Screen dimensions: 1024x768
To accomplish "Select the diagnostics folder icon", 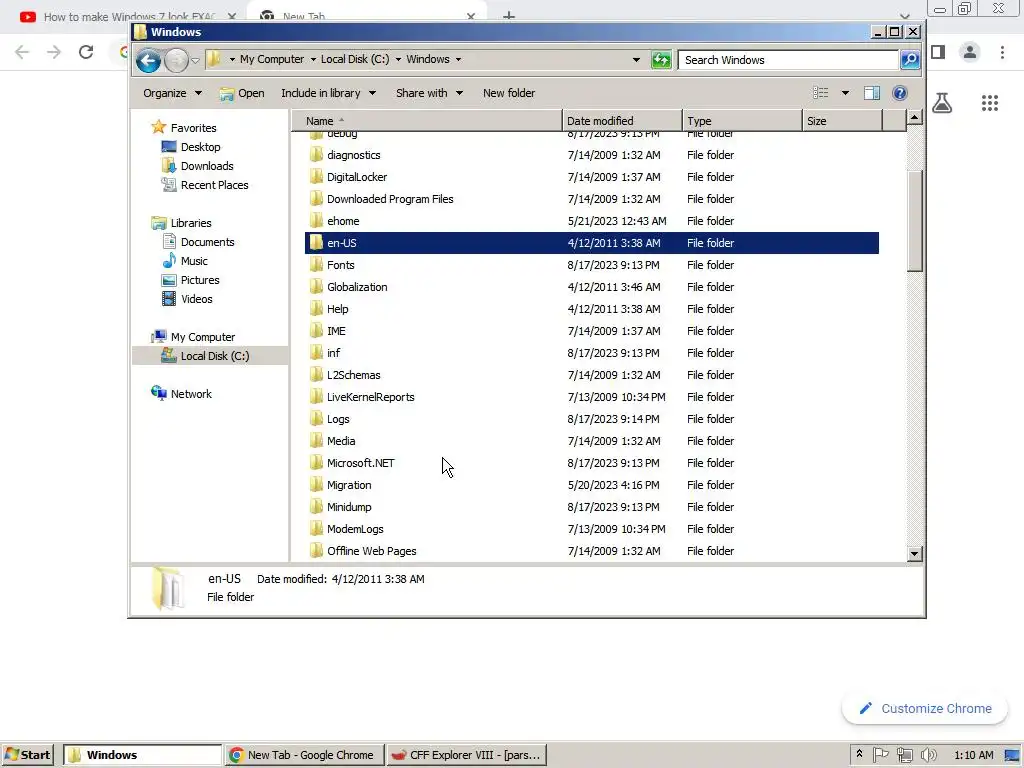I will (x=316, y=155).
